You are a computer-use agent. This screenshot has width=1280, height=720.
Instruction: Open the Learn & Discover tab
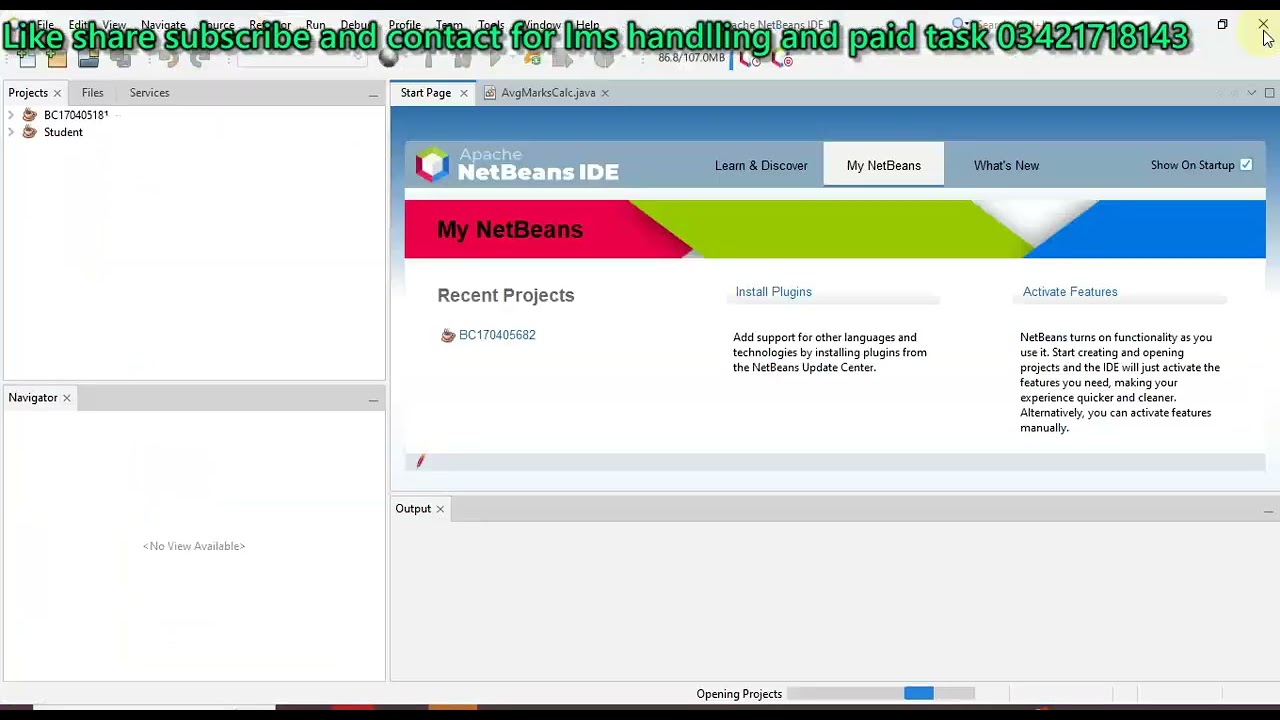point(761,166)
